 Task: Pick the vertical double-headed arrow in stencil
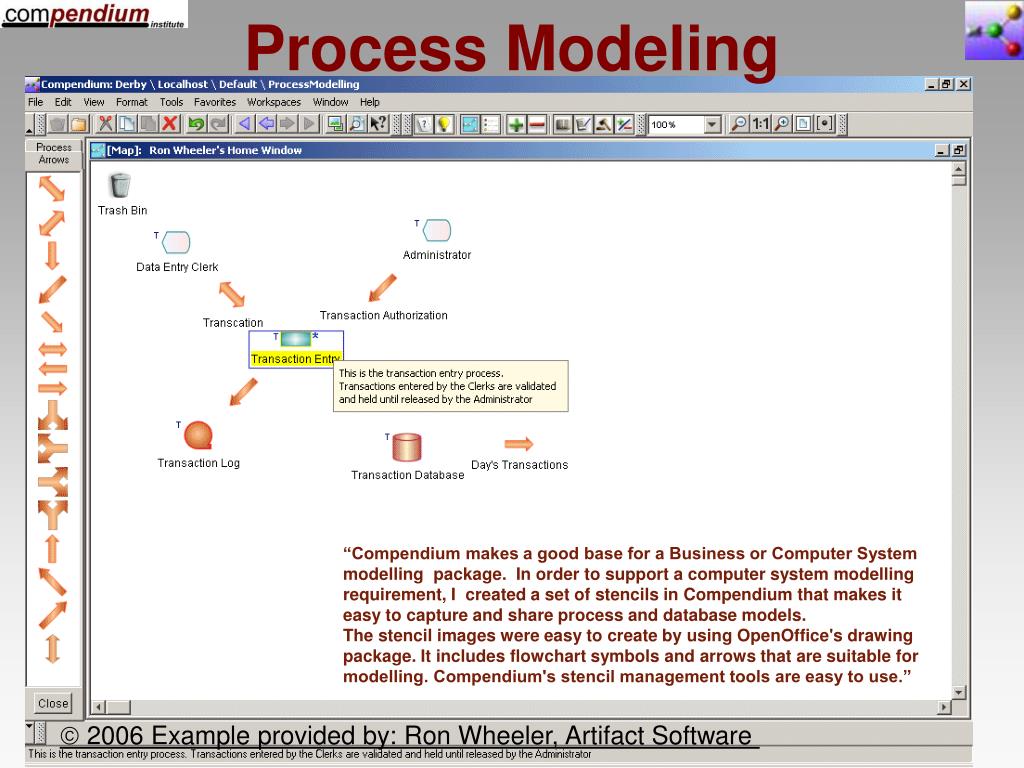click(x=53, y=649)
